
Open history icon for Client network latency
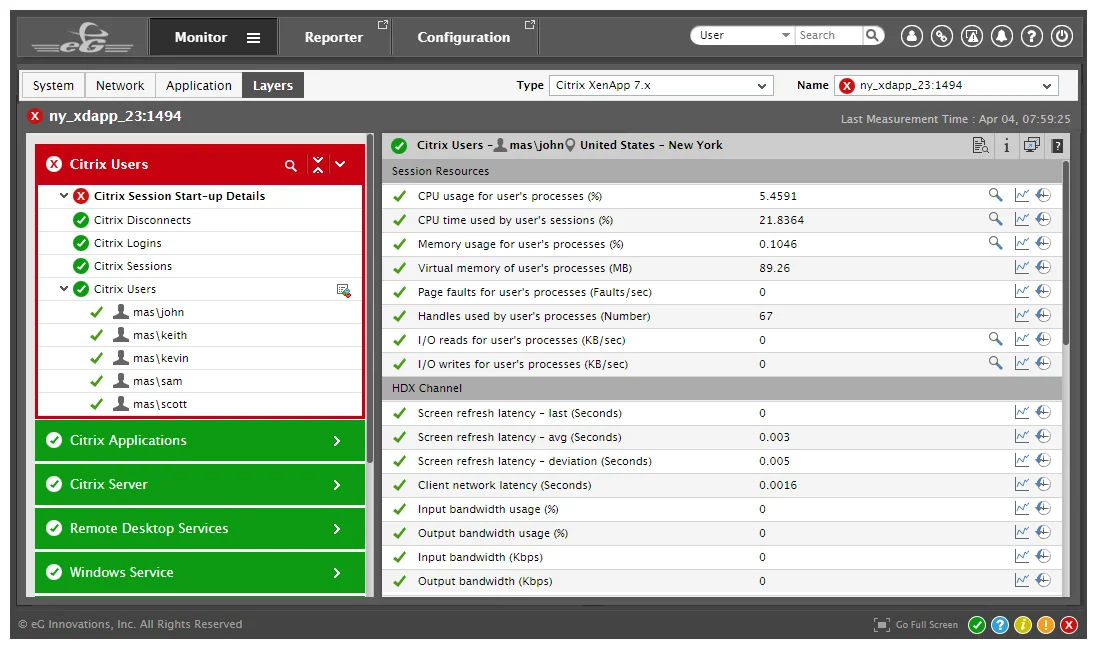pyautogui.click(x=1043, y=484)
